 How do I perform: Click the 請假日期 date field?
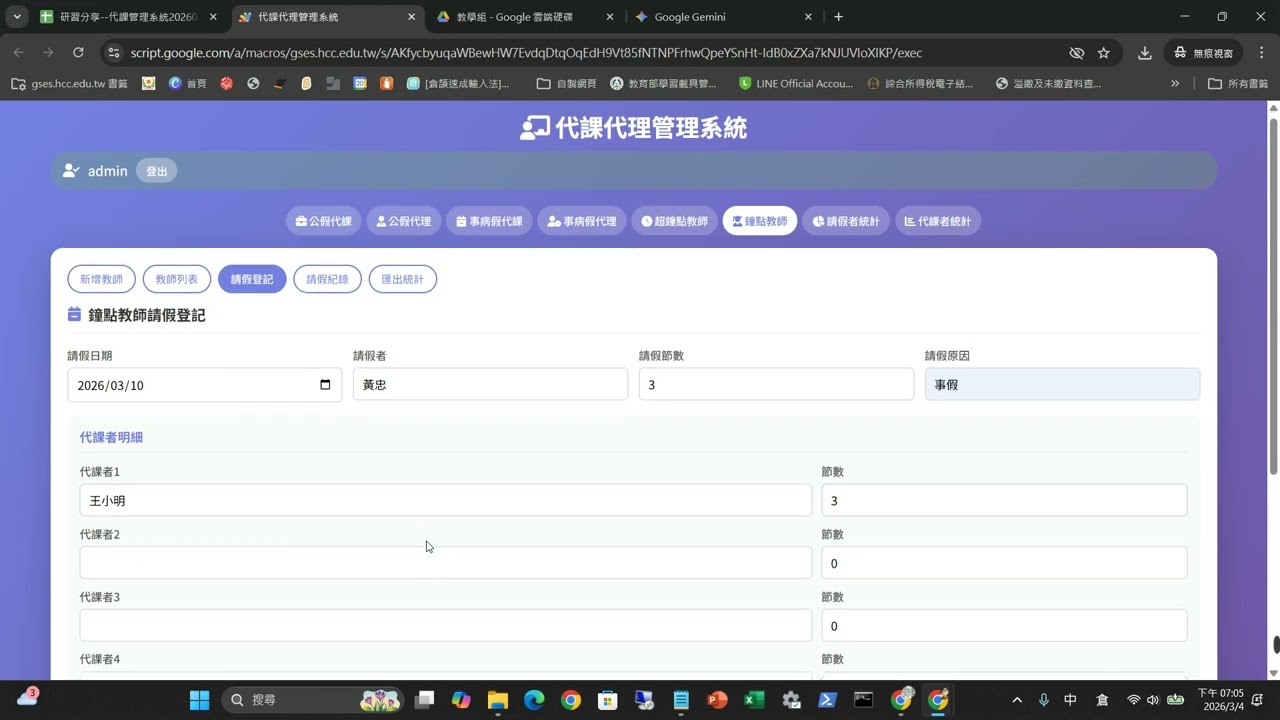tap(204, 385)
